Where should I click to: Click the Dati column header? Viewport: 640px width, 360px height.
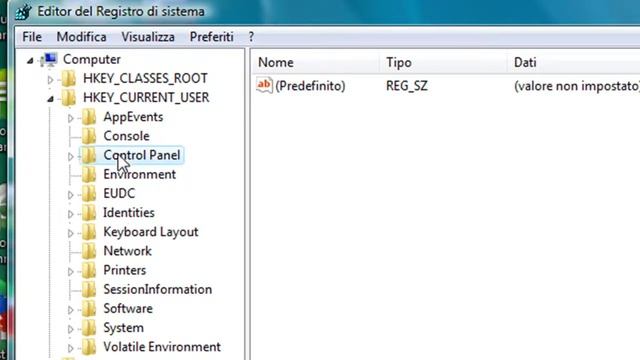pos(574,62)
